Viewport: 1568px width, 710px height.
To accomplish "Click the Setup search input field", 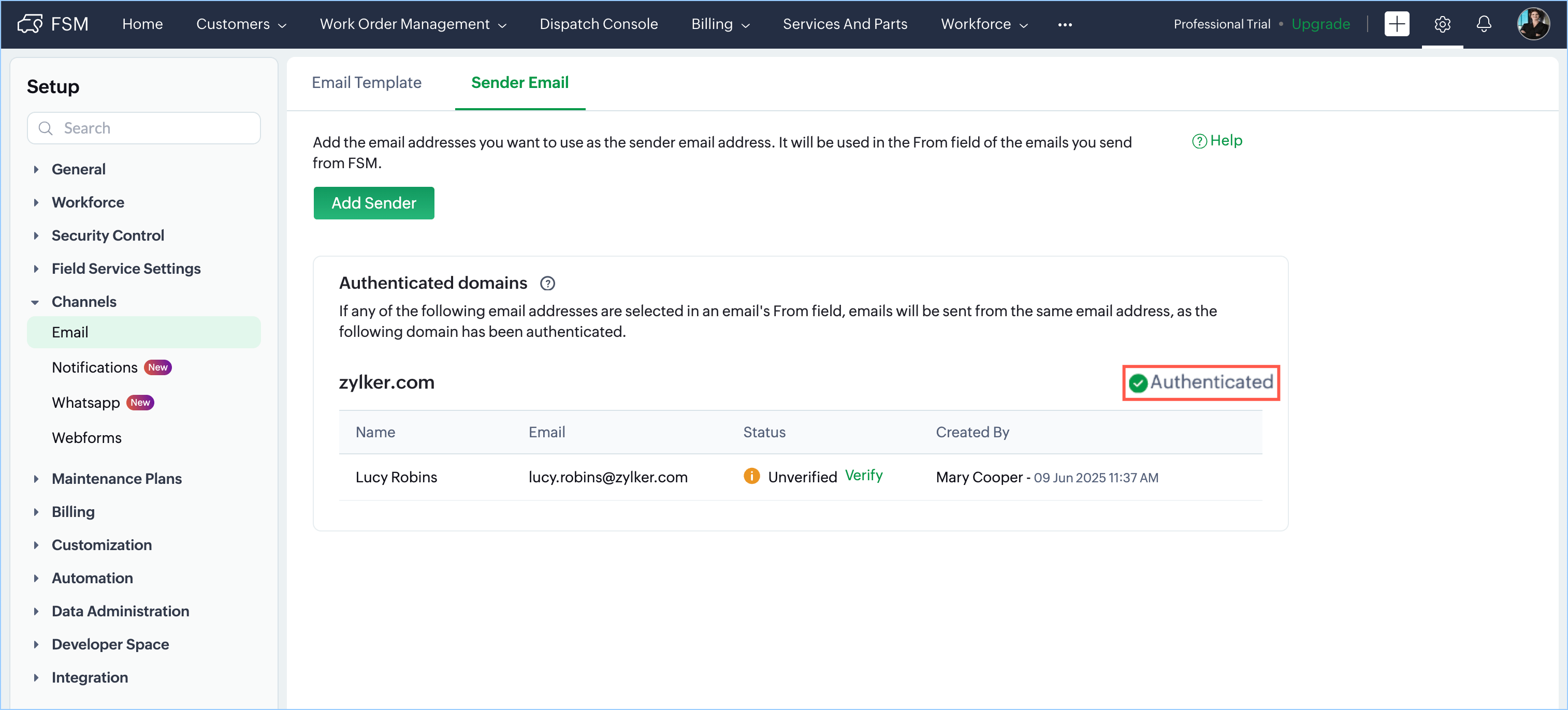I will [x=152, y=128].
